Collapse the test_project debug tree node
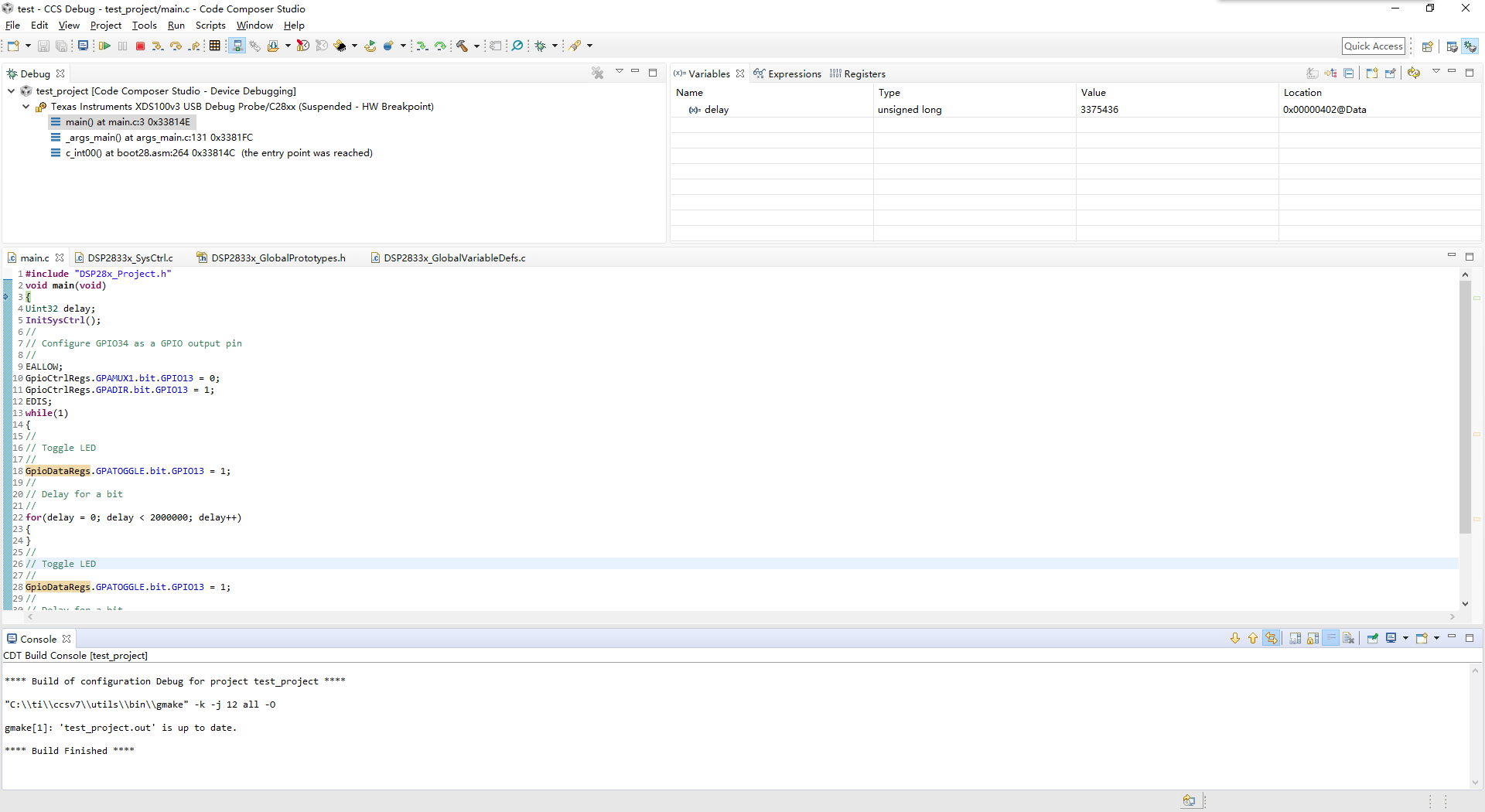The image size is (1485, 812). (12, 91)
